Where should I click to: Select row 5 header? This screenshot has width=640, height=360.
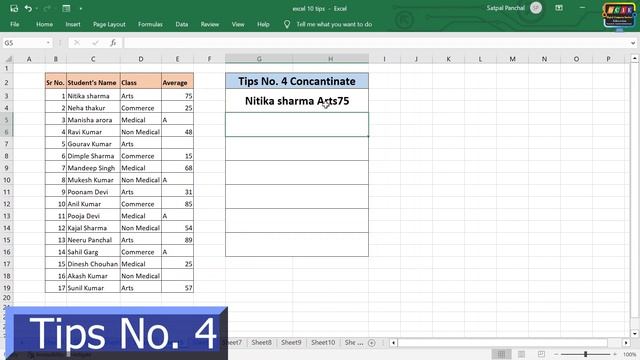coord(7,120)
